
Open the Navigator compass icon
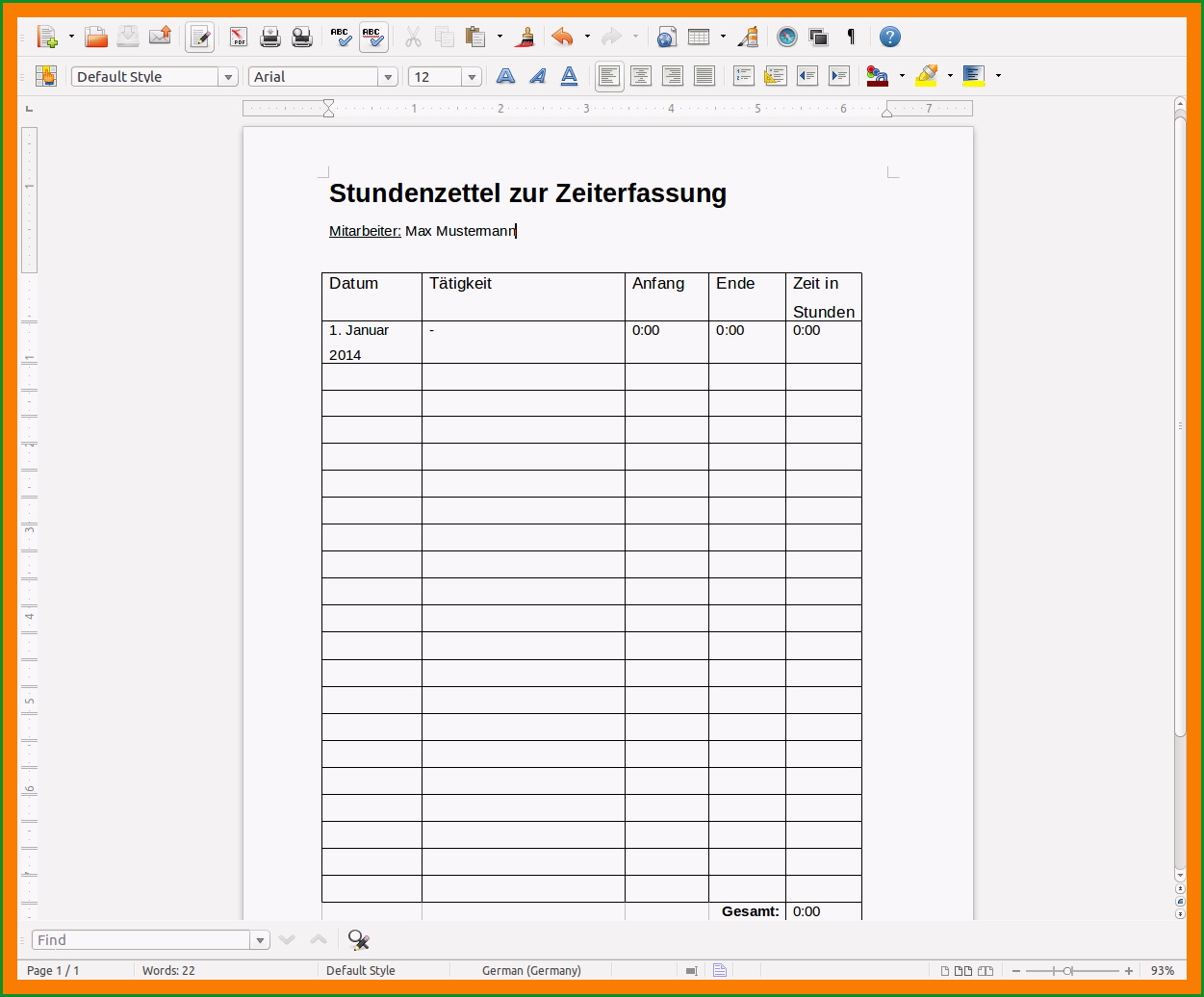(x=787, y=38)
